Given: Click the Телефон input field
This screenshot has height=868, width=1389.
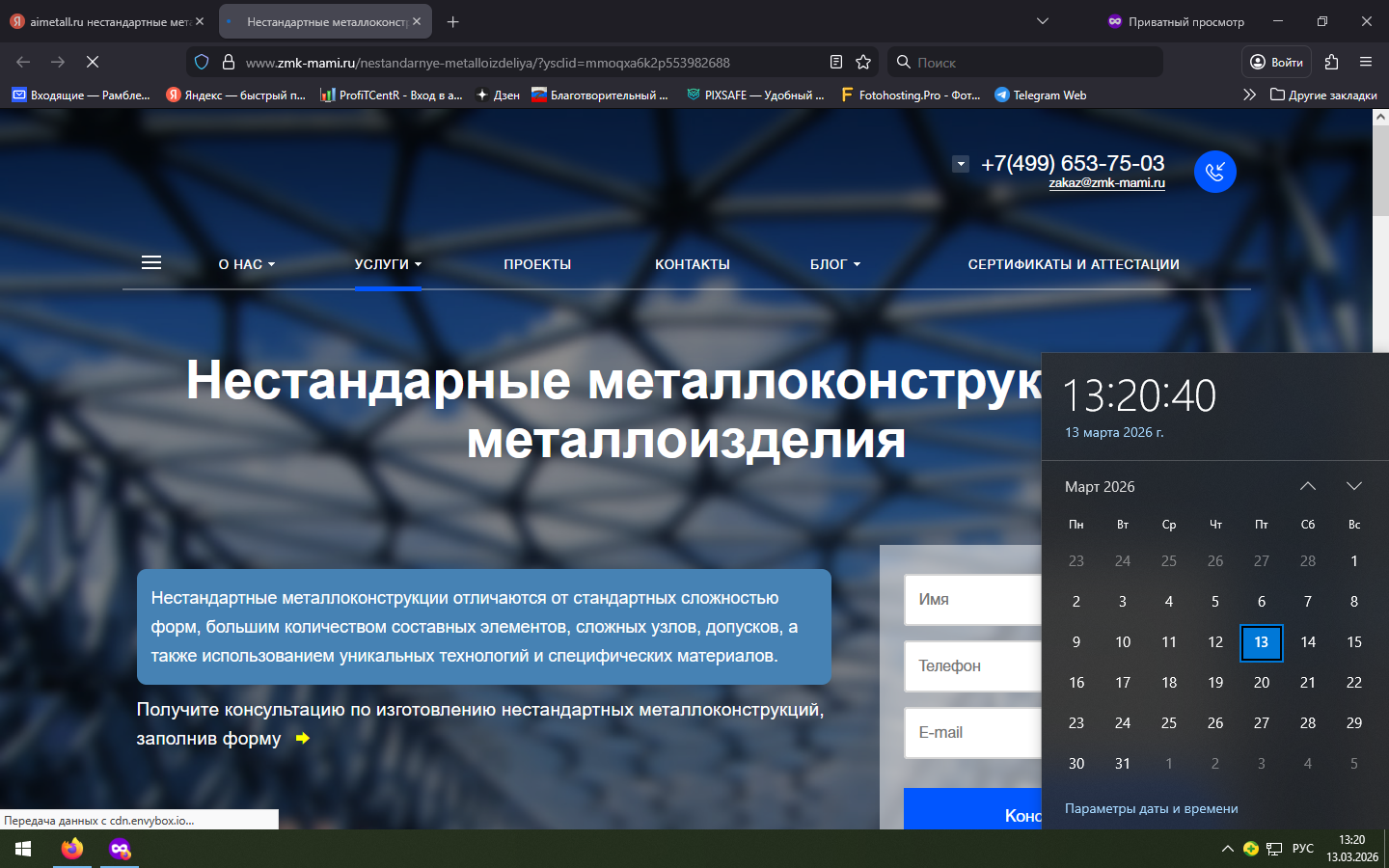Looking at the screenshot, I should pyautogui.click(x=972, y=665).
